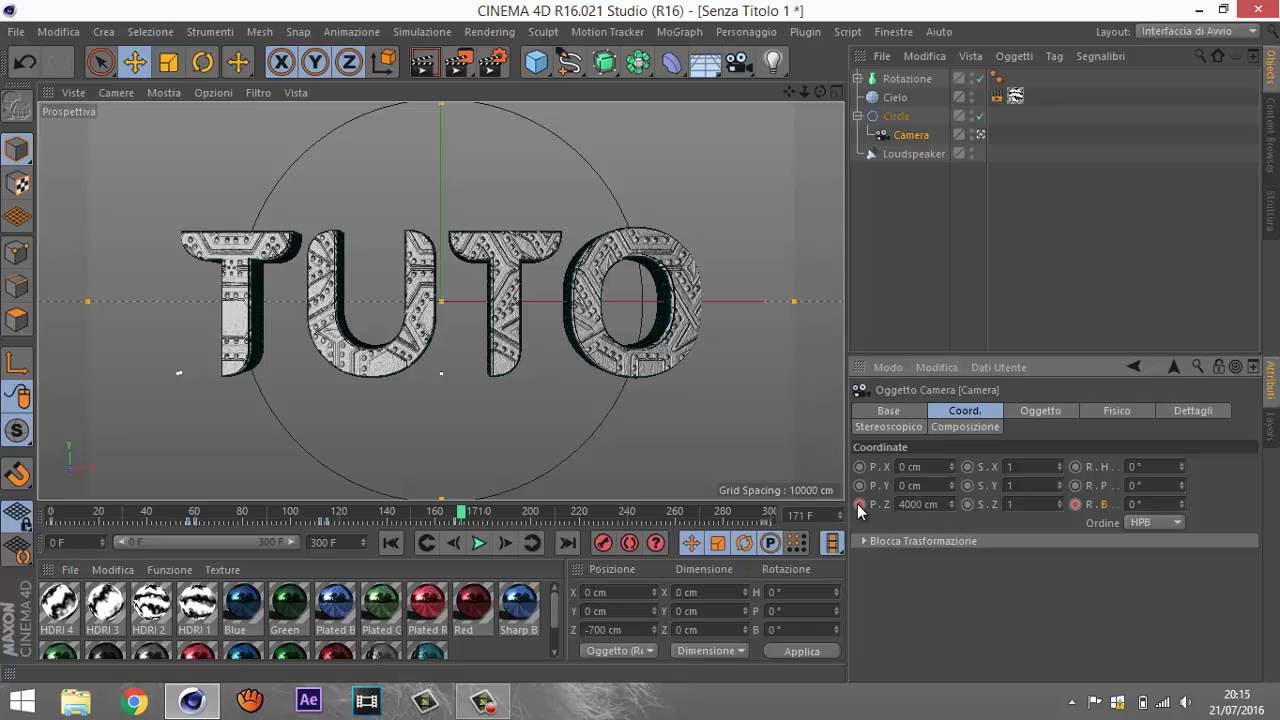Image resolution: width=1280 pixels, height=720 pixels.
Task: Toggle the Z axis lock
Action: (x=349, y=63)
